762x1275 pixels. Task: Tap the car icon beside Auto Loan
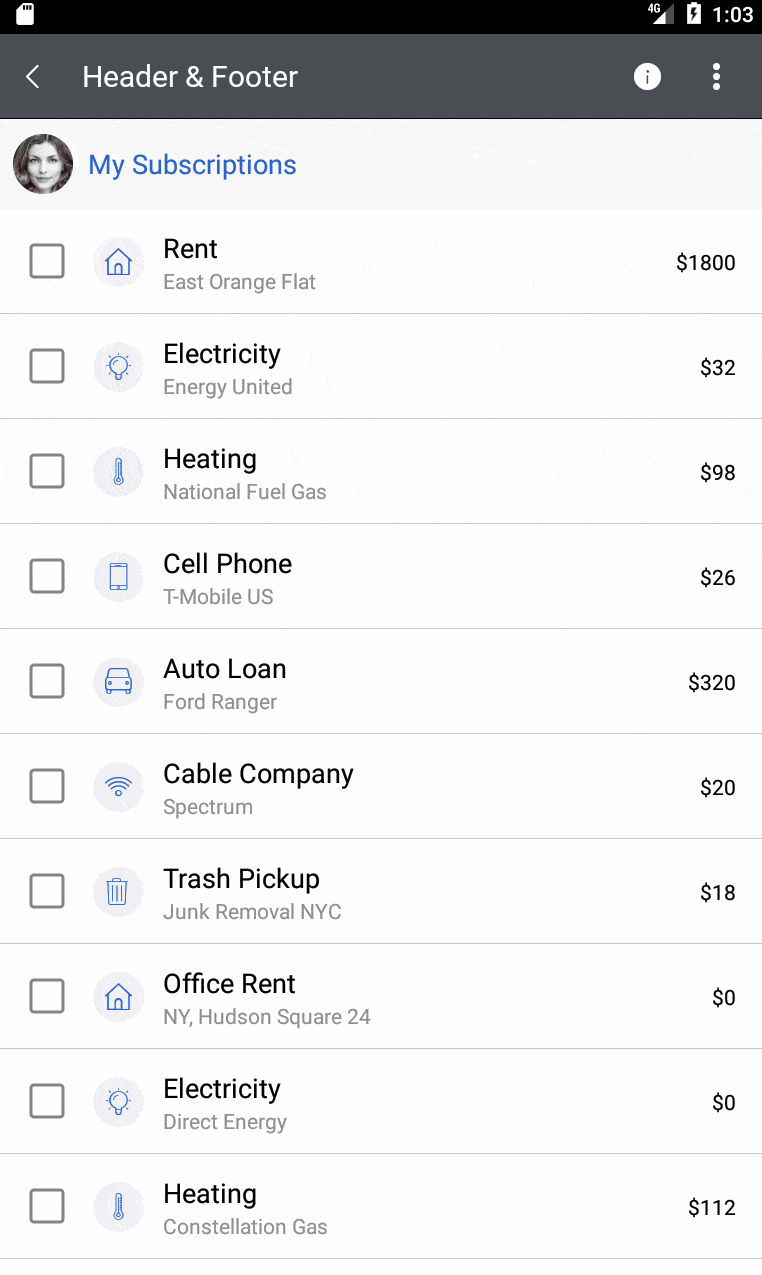118,682
